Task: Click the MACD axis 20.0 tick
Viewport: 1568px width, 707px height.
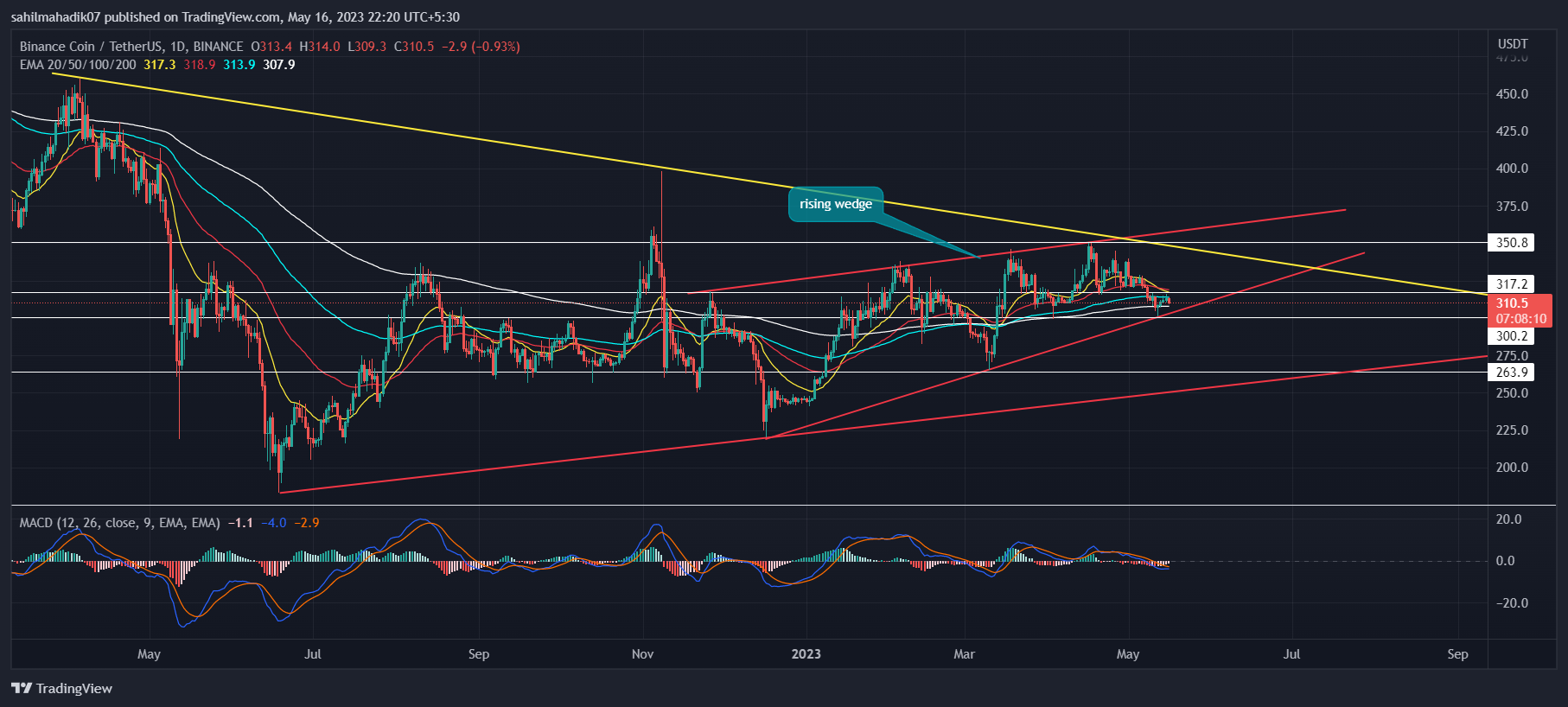Action: coord(1509,519)
